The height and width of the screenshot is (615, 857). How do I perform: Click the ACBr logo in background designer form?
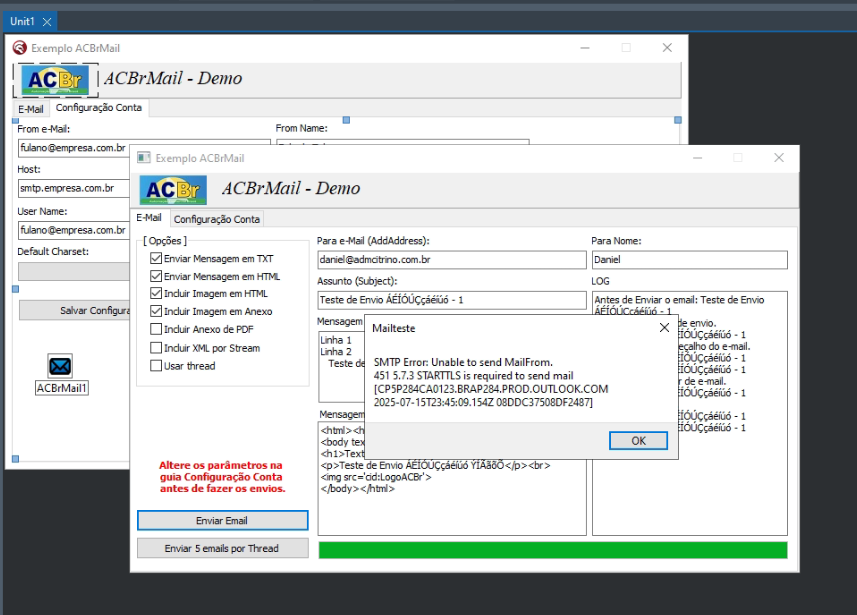(x=55, y=80)
